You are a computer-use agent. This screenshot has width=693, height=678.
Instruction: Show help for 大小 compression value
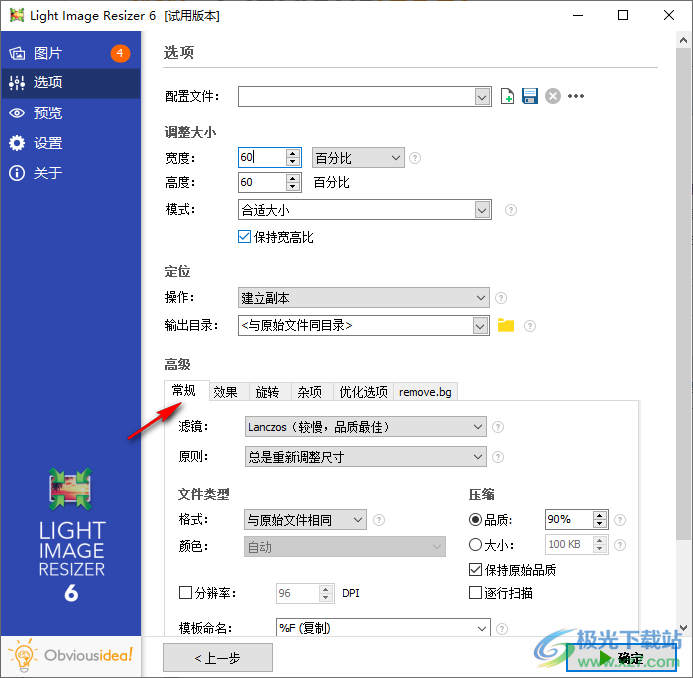(620, 545)
